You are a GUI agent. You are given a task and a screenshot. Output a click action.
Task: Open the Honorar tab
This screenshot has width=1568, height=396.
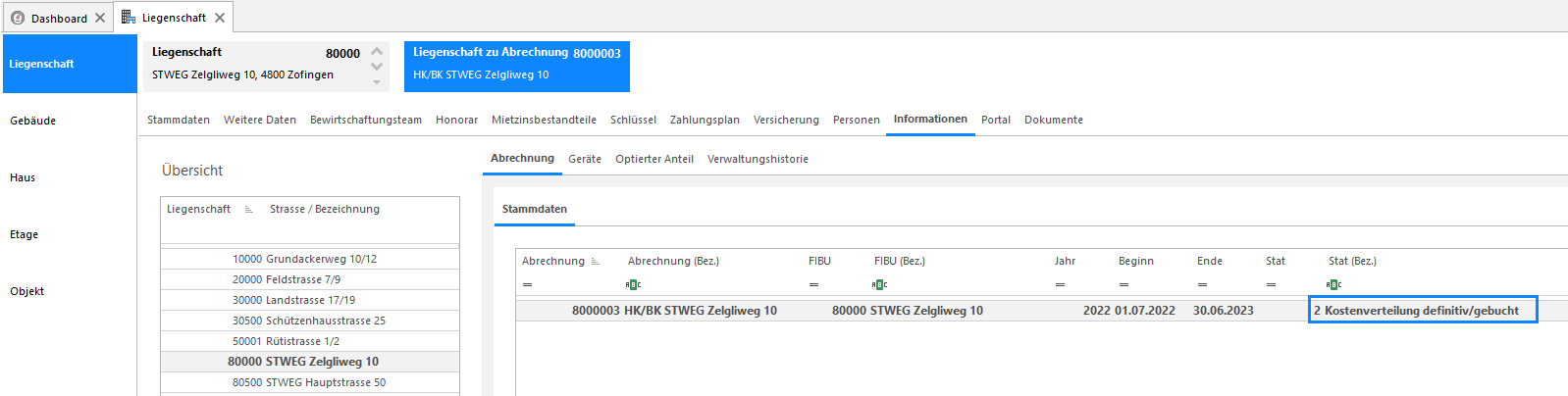(x=456, y=120)
